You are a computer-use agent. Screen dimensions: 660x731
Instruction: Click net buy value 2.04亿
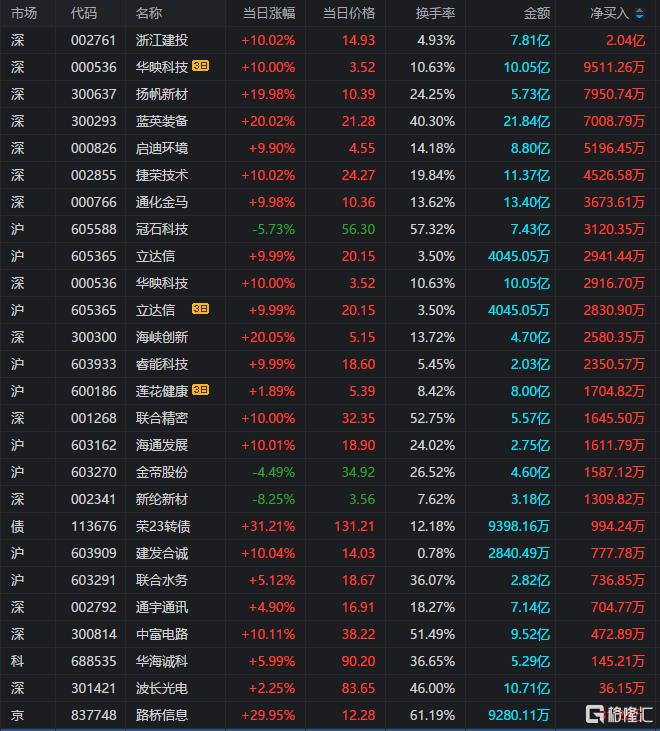click(x=626, y=41)
